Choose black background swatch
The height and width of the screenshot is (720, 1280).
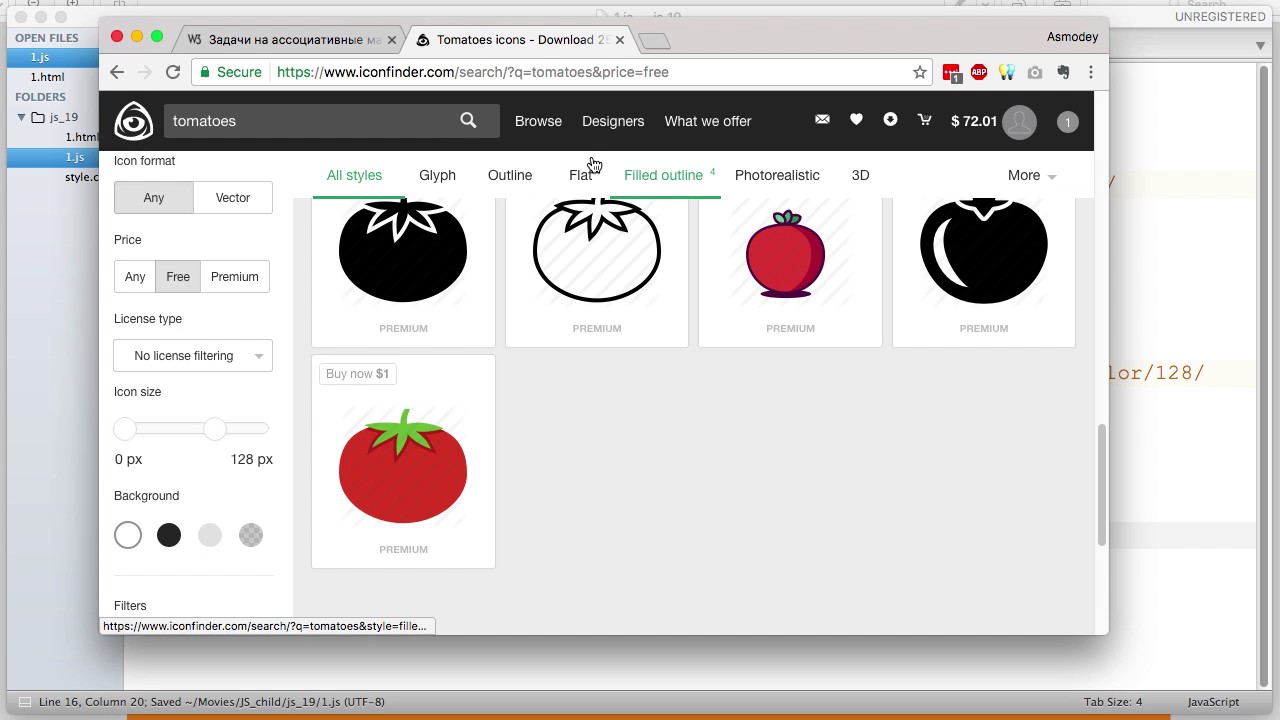click(x=169, y=535)
